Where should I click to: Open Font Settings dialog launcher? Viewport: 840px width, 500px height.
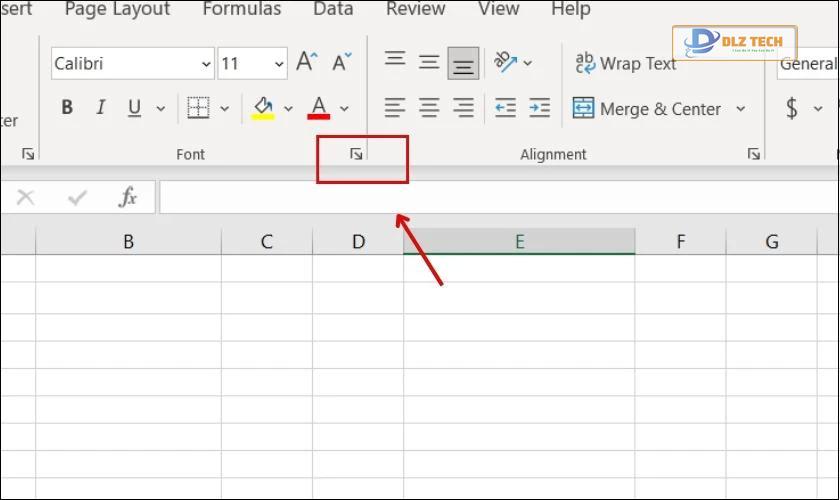[x=356, y=154]
